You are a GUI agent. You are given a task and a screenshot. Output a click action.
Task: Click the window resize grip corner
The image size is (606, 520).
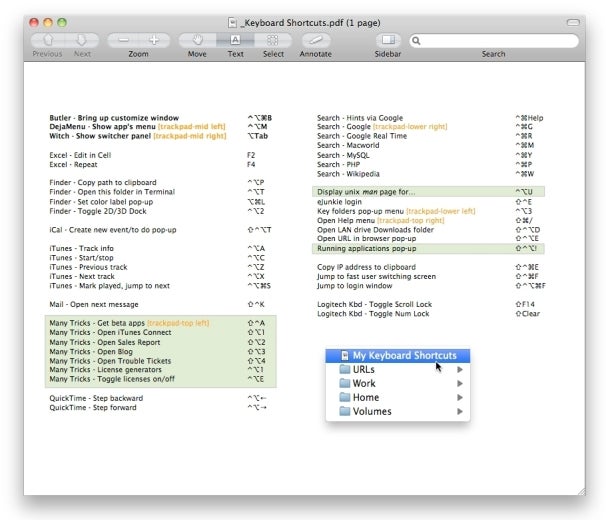pos(581,491)
